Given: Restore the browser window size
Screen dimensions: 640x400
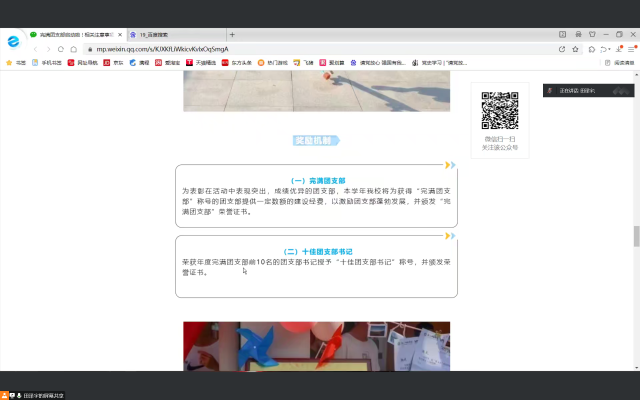Looking at the screenshot, I should 619,34.
